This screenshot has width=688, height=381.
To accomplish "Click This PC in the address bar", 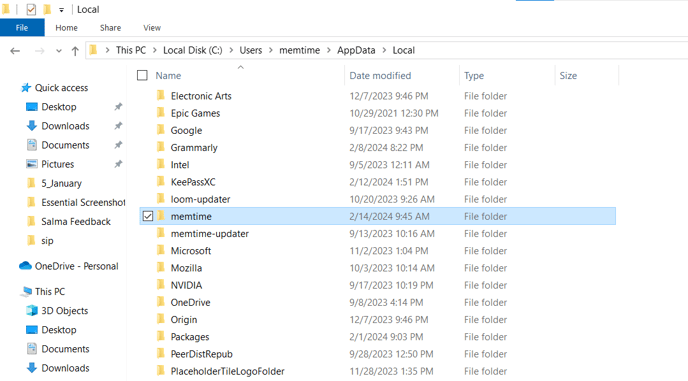I will pyautogui.click(x=131, y=50).
